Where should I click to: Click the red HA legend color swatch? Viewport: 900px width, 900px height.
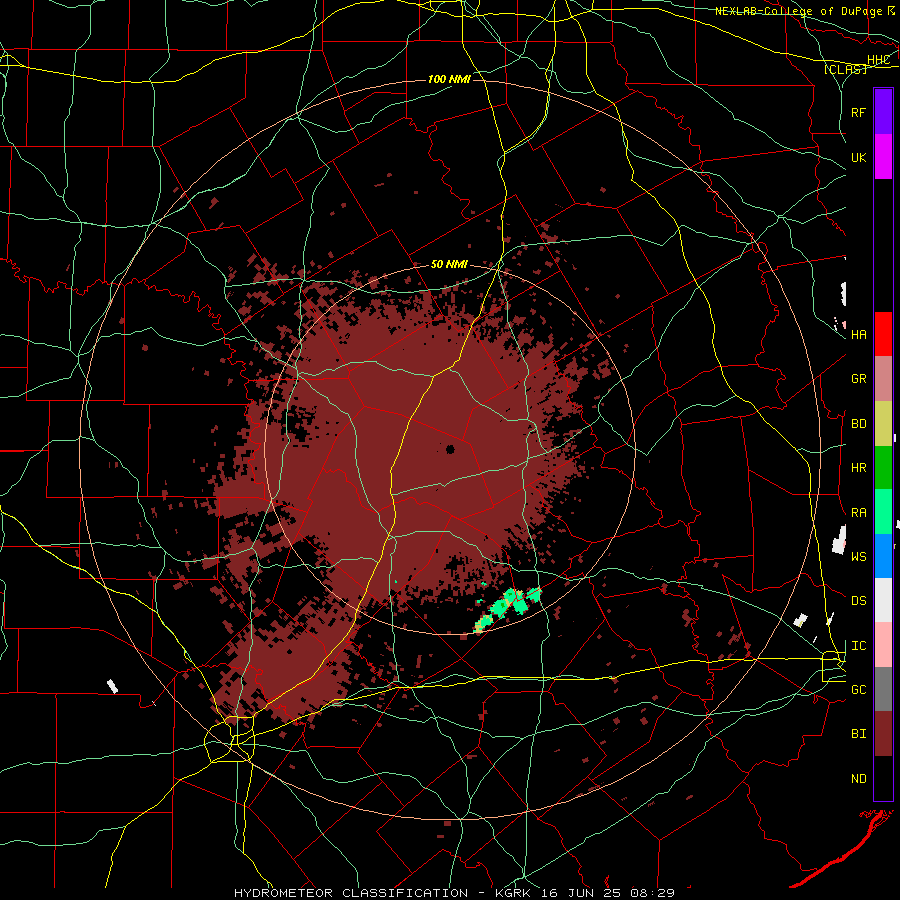click(x=883, y=334)
